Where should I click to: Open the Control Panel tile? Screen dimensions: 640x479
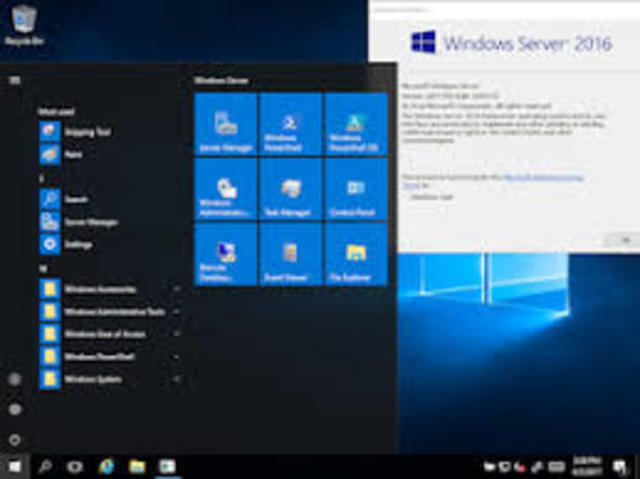click(x=356, y=189)
